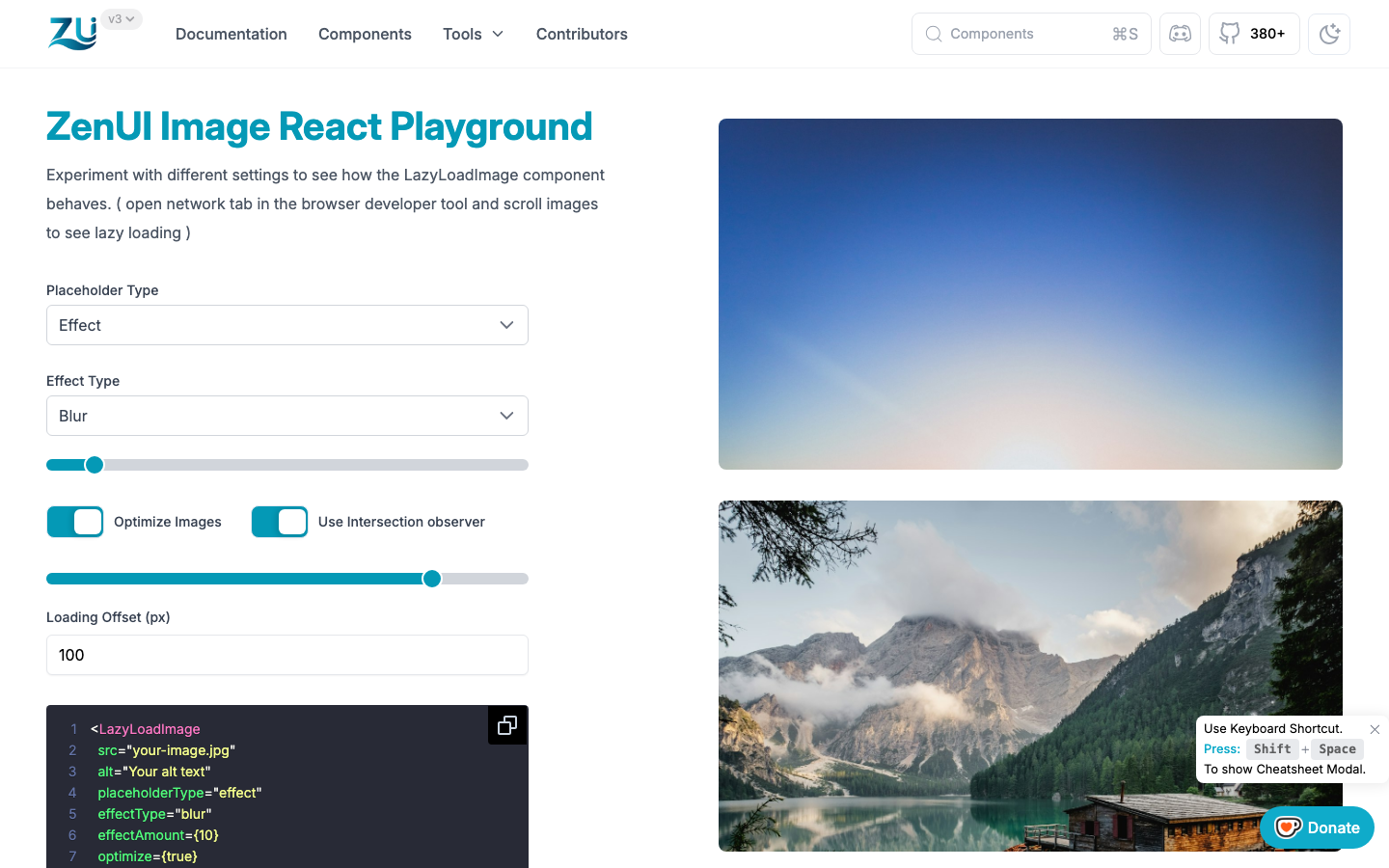Click the ZenUI Image React Playground heading

point(319,126)
